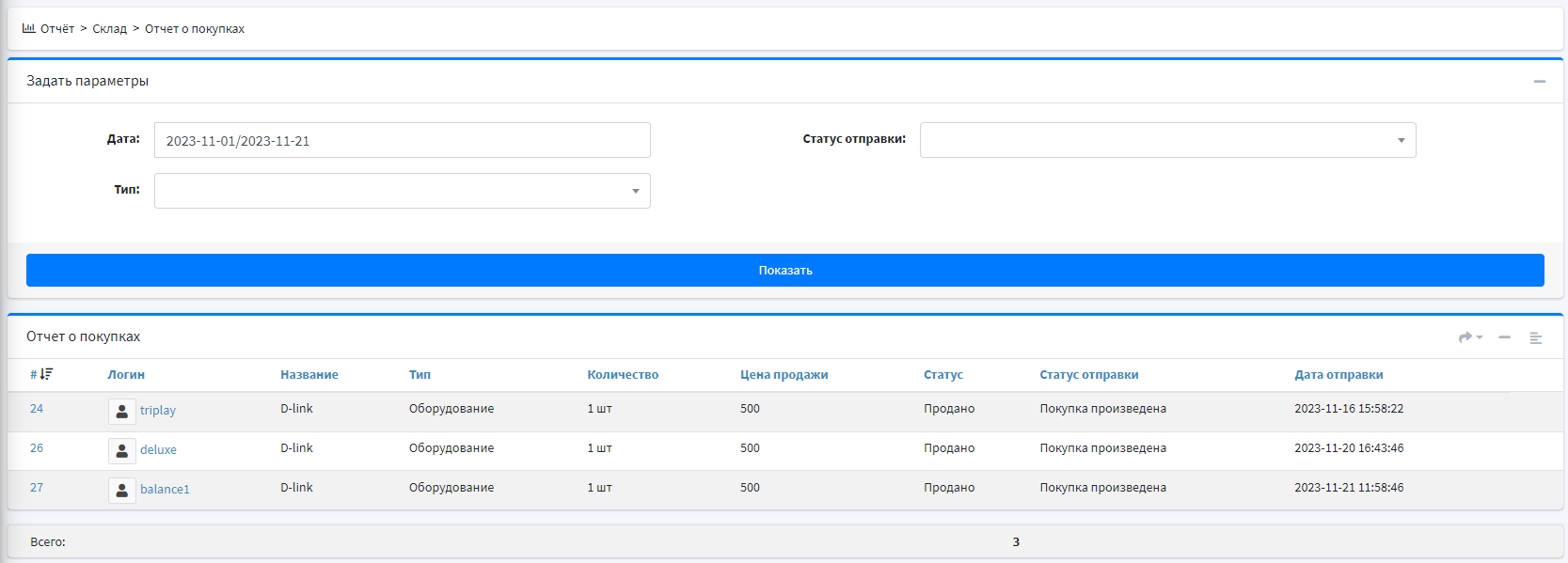
Task: Open the balance1 user link
Action: [x=165, y=490]
